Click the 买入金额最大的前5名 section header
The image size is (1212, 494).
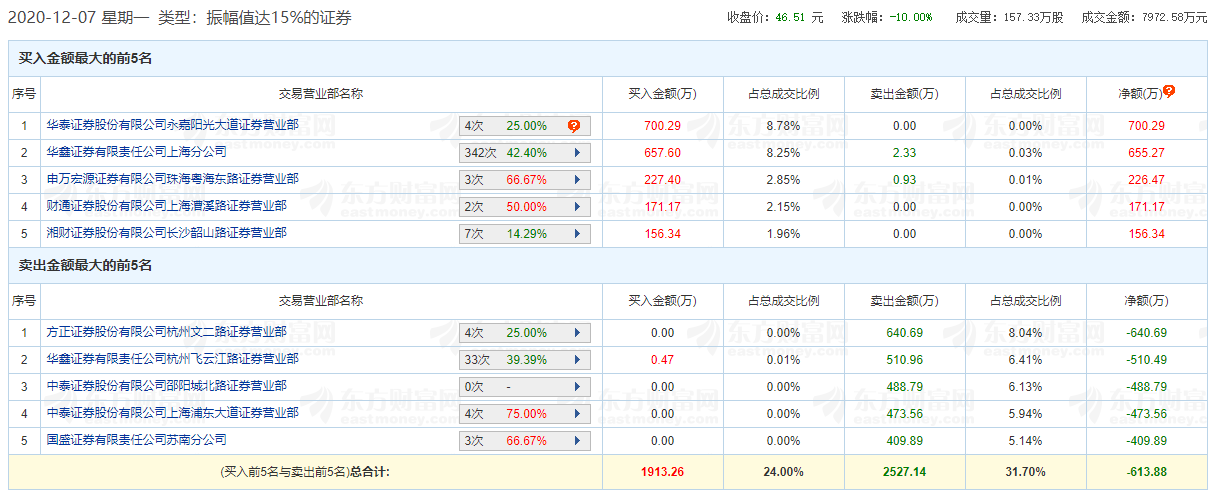(x=85, y=59)
